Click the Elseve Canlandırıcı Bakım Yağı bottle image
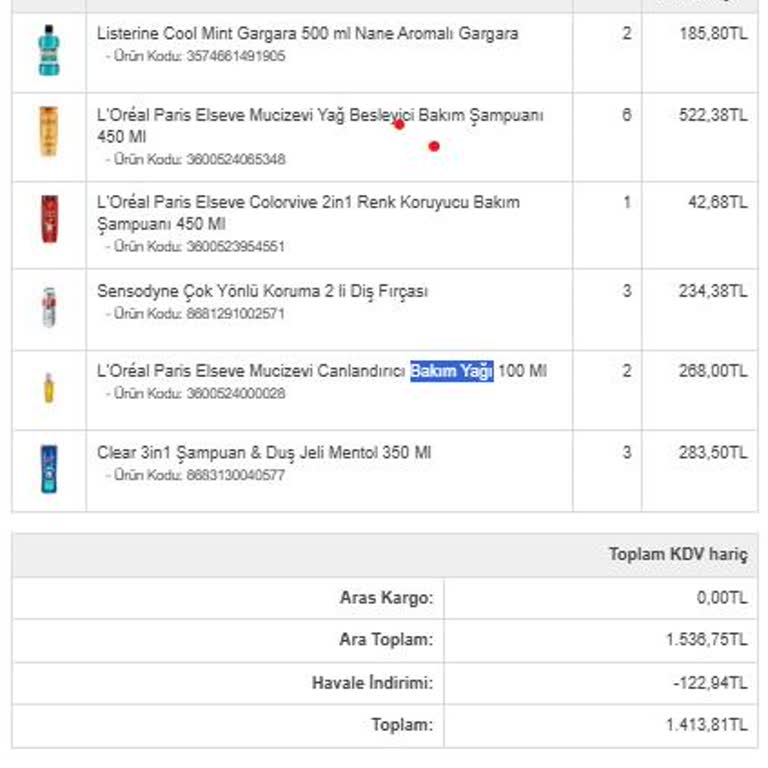This screenshot has width=768, height=768. pyautogui.click(x=48, y=388)
